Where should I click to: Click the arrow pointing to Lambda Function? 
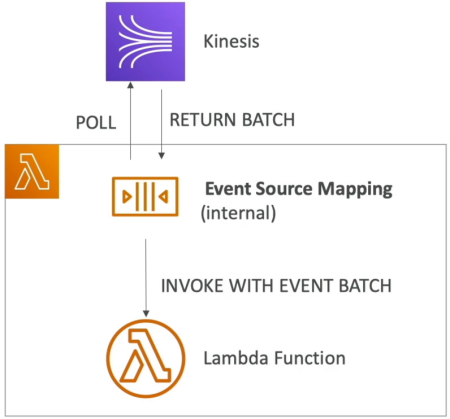click(x=146, y=278)
